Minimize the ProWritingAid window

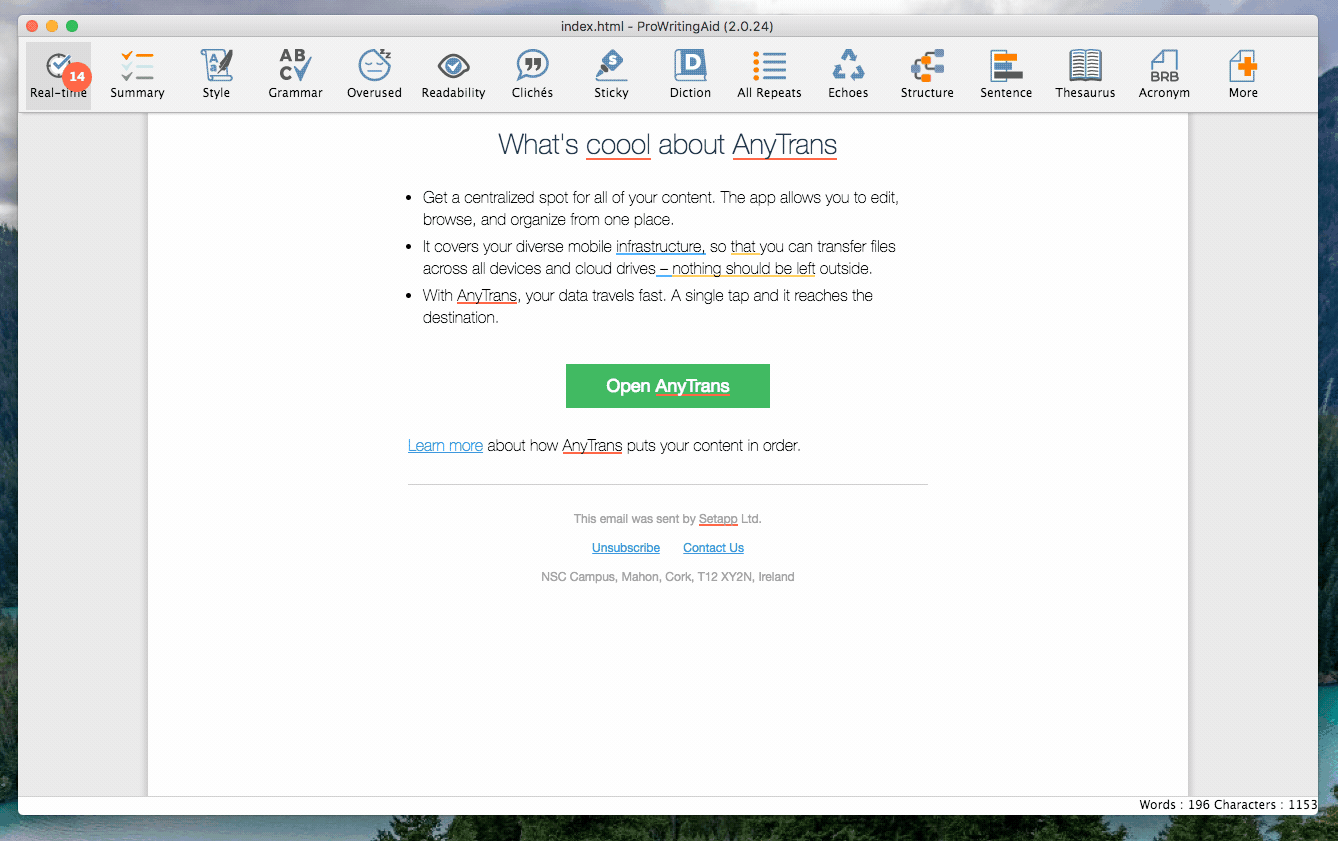[52, 26]
